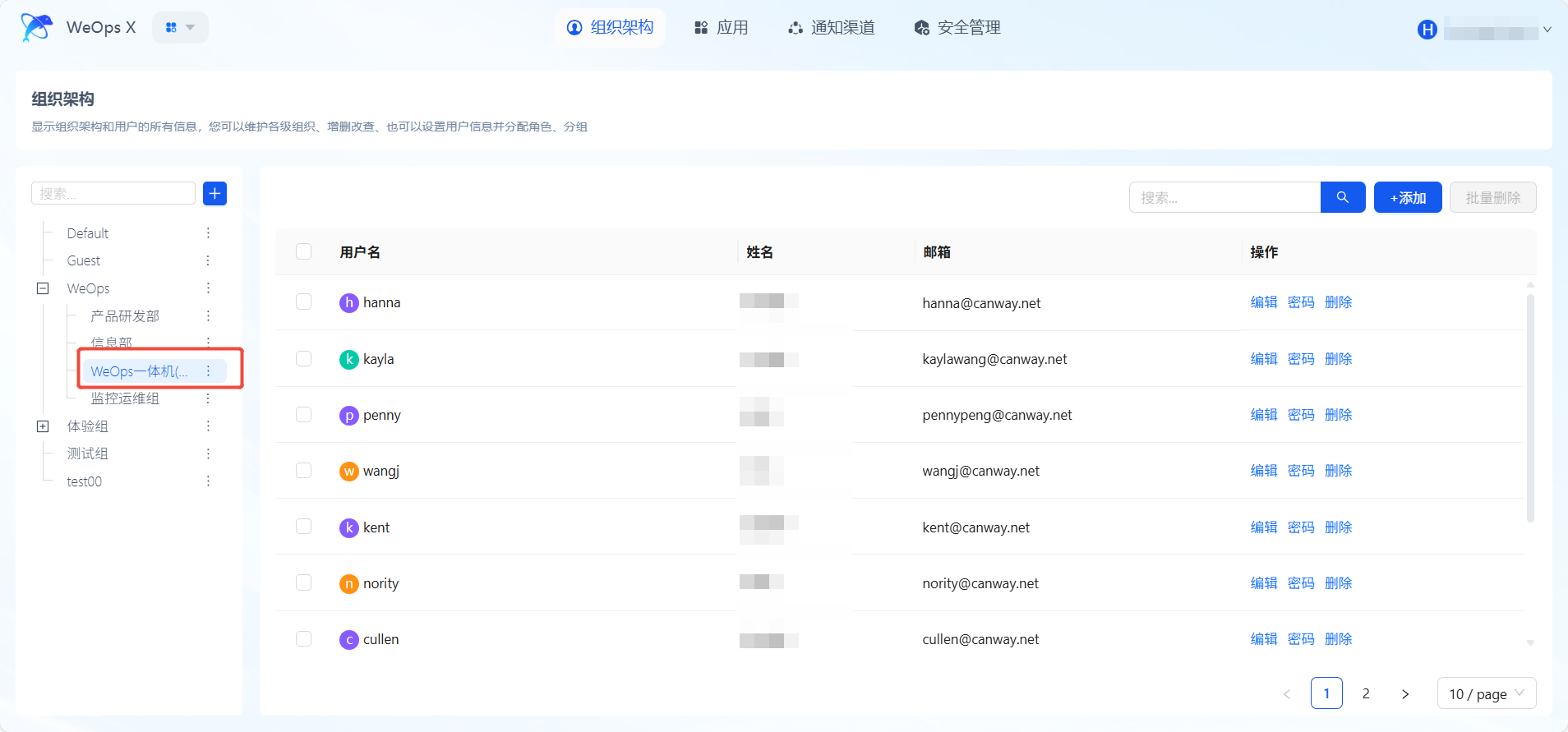Go to page 2 of users
The image size is (1568, 732).
click(1366, 693)
